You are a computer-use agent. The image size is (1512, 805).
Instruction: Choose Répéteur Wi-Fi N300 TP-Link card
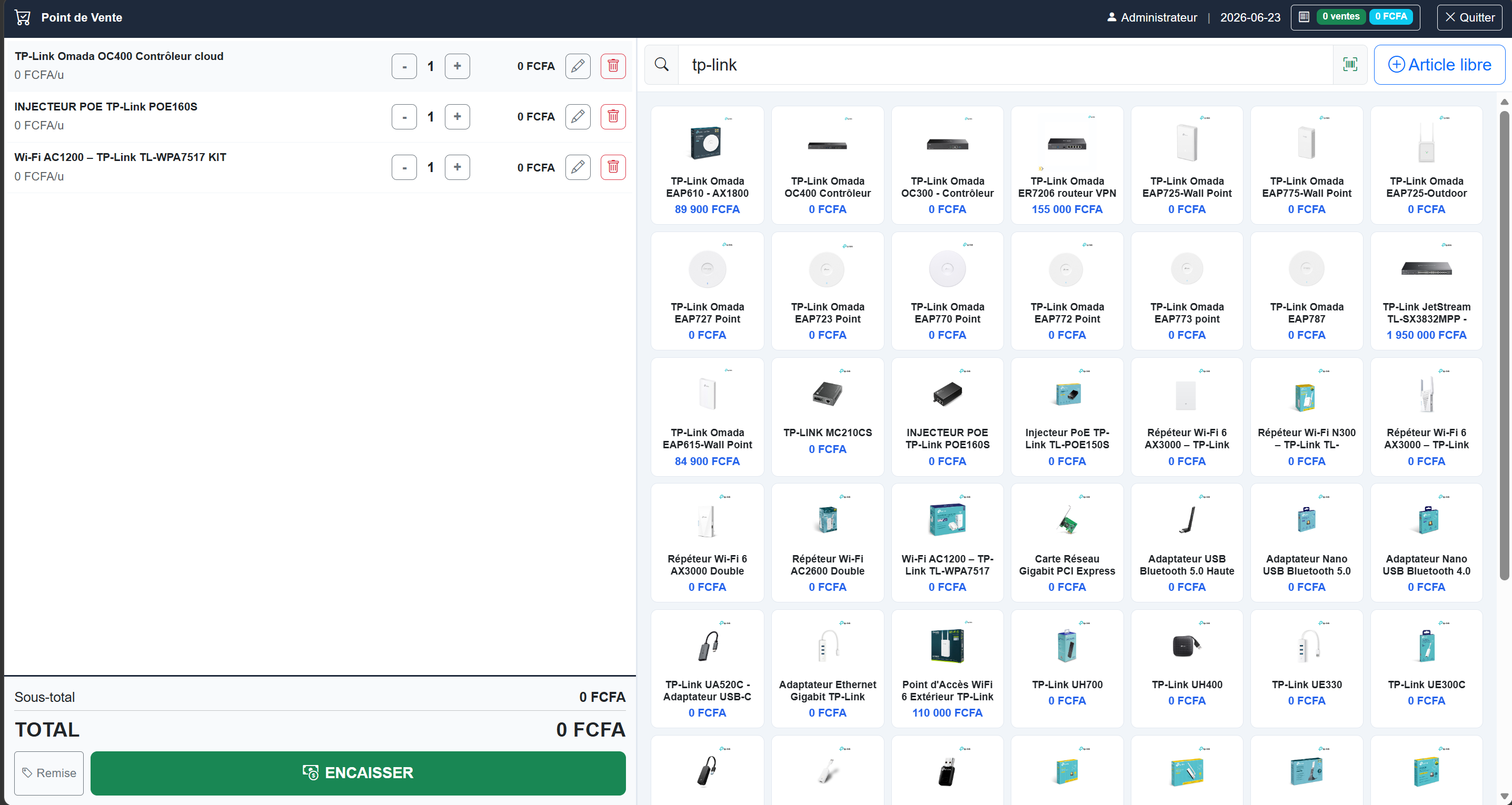point(1306,417)
